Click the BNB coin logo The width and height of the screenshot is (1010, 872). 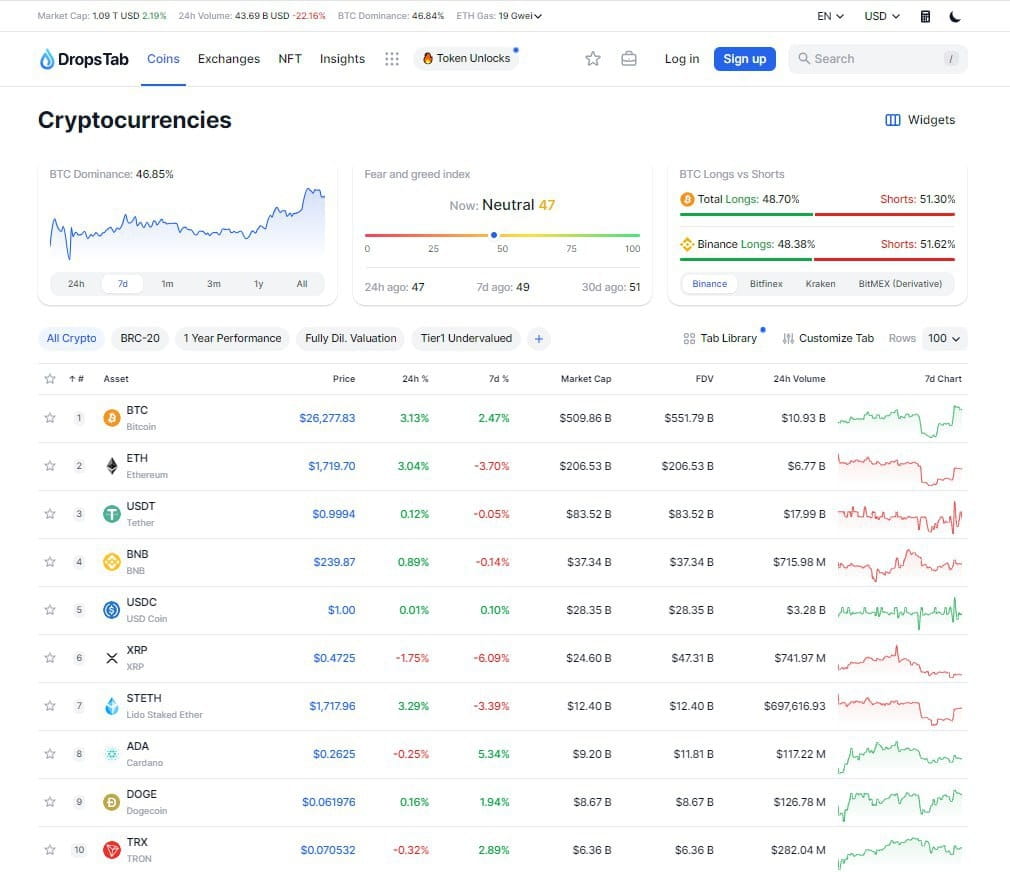click(x=112, y=562)
